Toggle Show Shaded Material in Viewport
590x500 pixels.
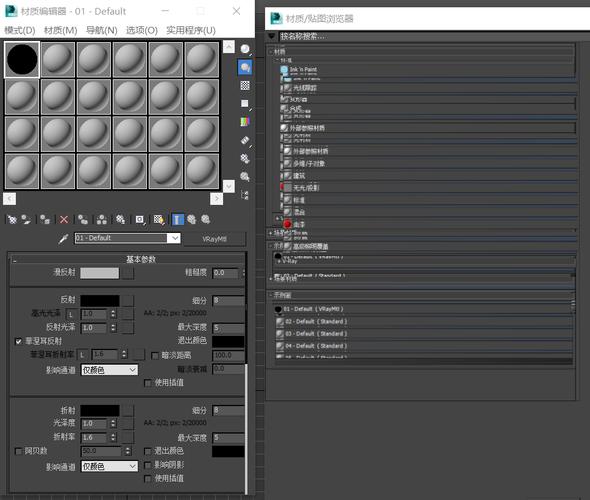(159, 219)
